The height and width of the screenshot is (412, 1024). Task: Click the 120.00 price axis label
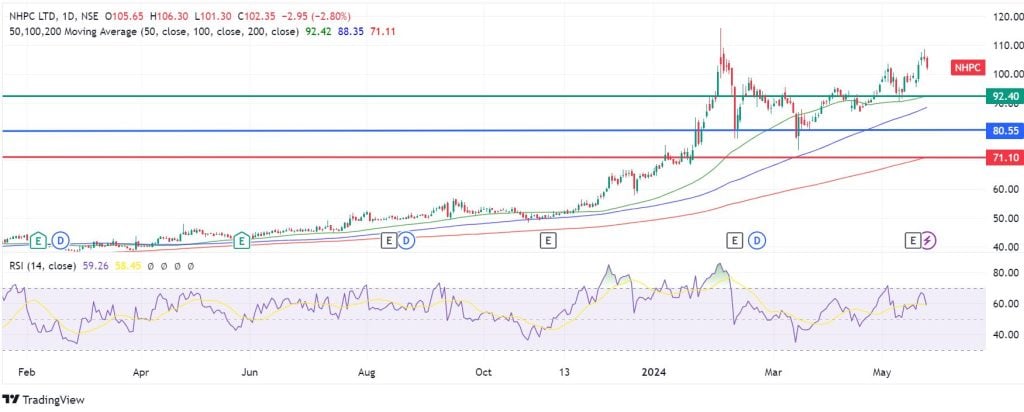pos(1007,16)
